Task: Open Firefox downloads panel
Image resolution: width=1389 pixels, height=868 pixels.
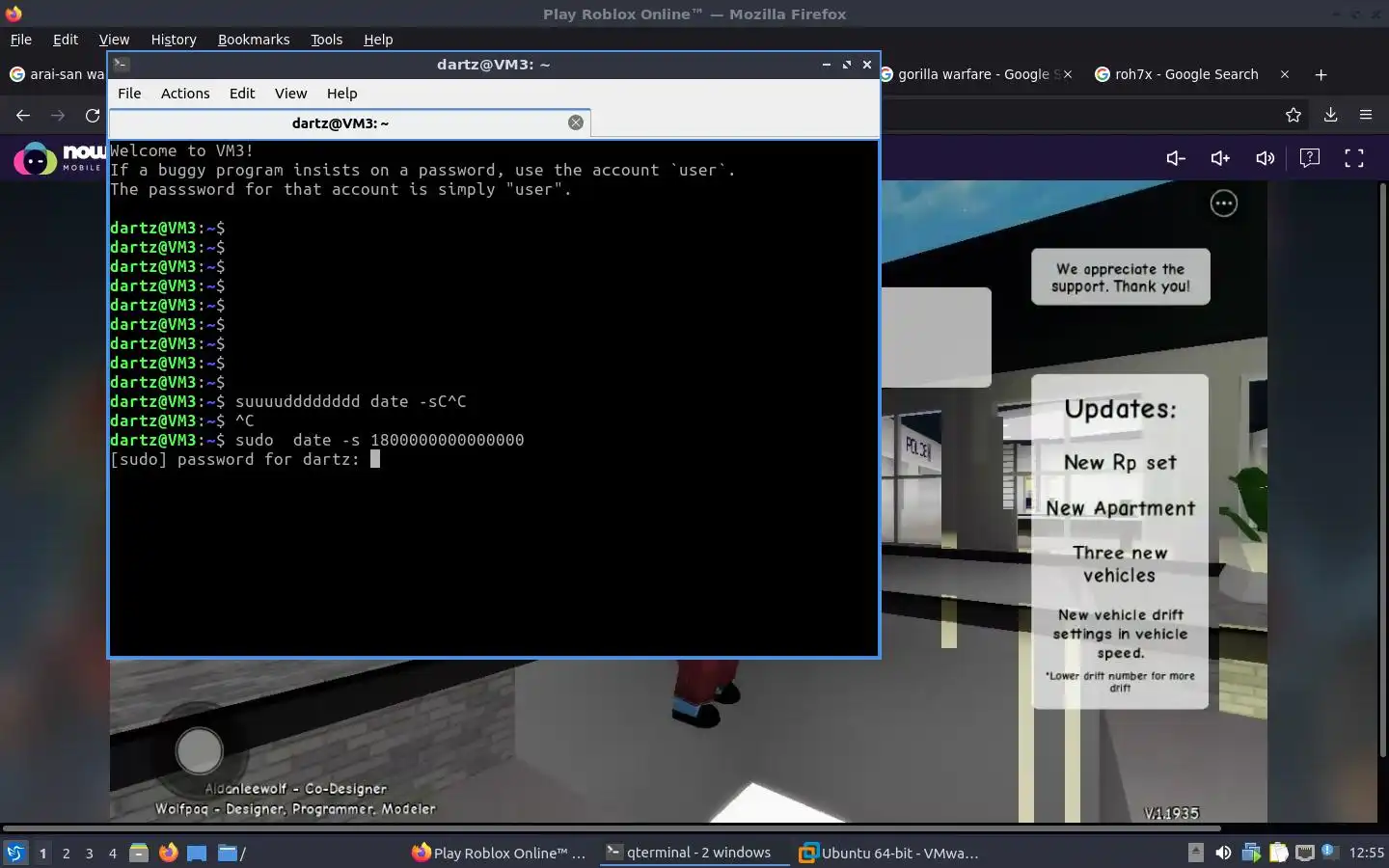Action: click(x=1330, y=115)
